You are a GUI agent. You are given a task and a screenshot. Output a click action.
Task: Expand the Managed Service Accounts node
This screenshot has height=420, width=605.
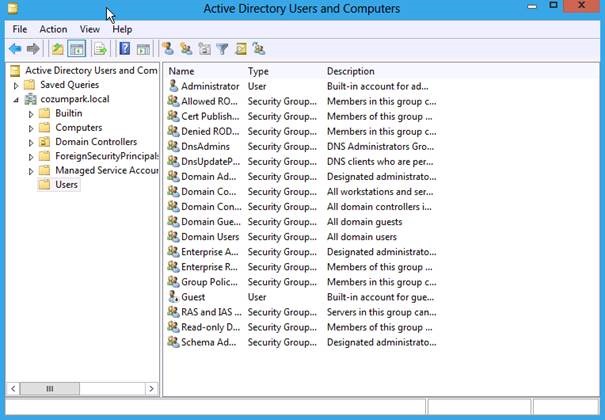(x=31, y=171)
